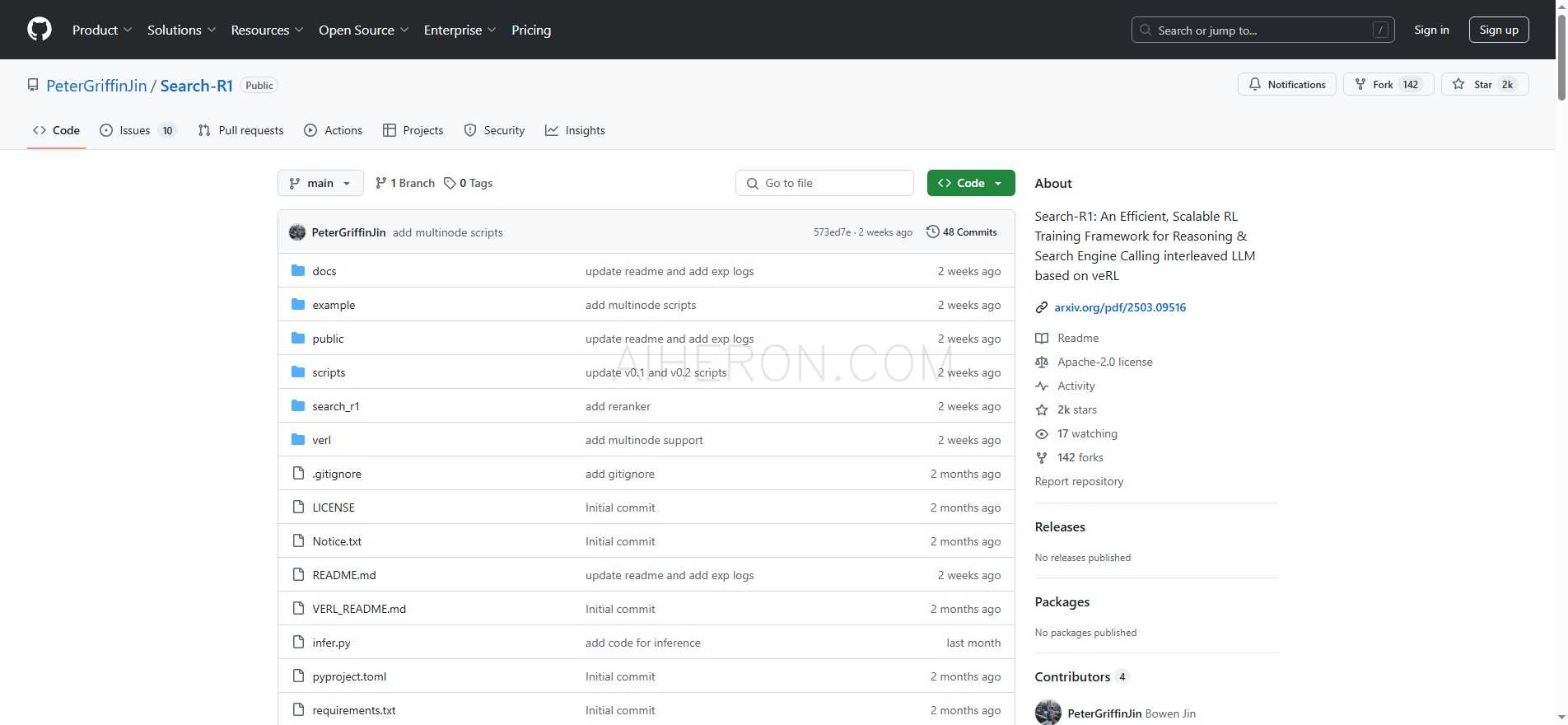This screenshot has height=725, width=1568.
Task: Switch to the Issues tab
Action: click(137, 130)
